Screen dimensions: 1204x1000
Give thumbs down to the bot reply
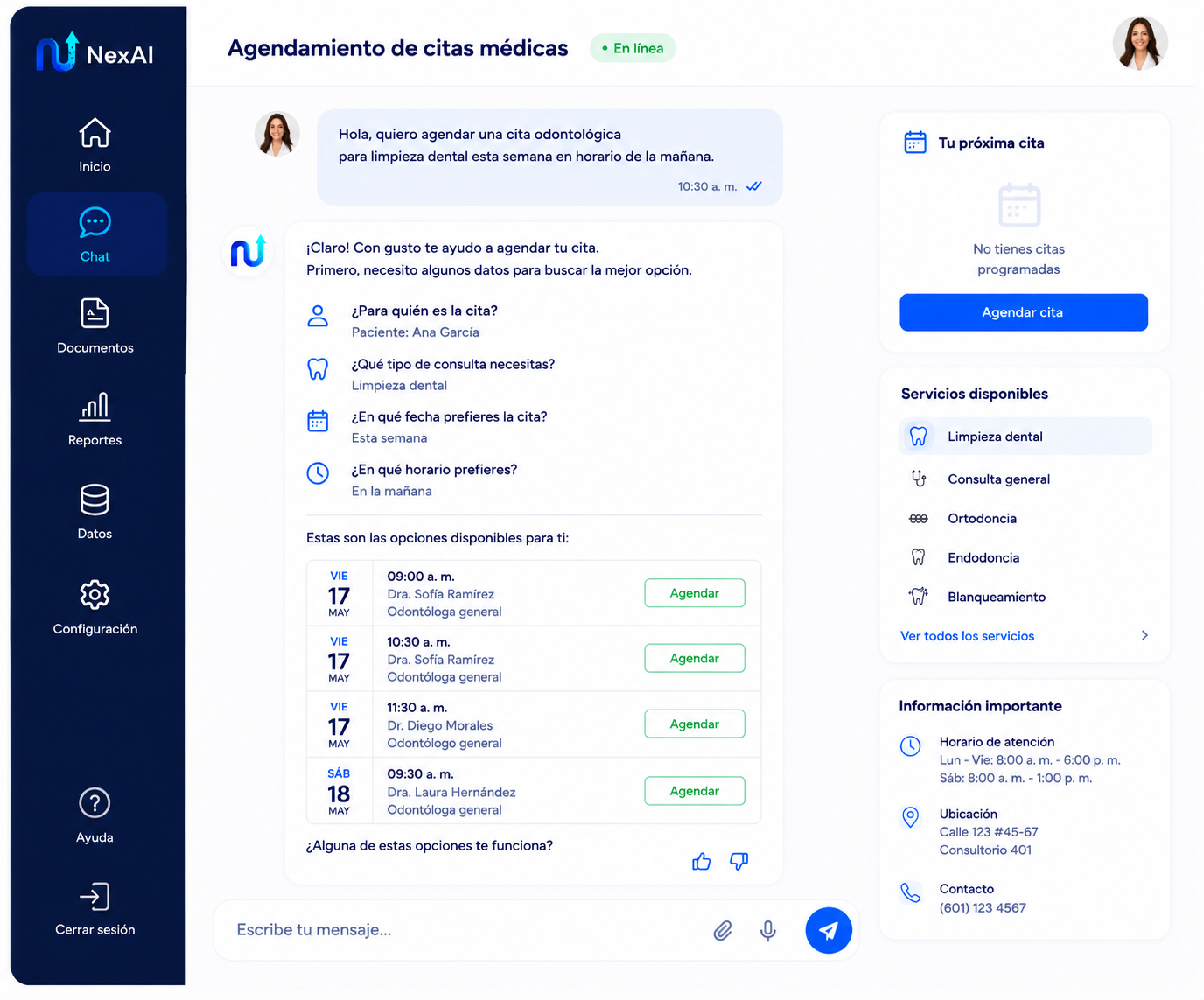coord(739,862)
